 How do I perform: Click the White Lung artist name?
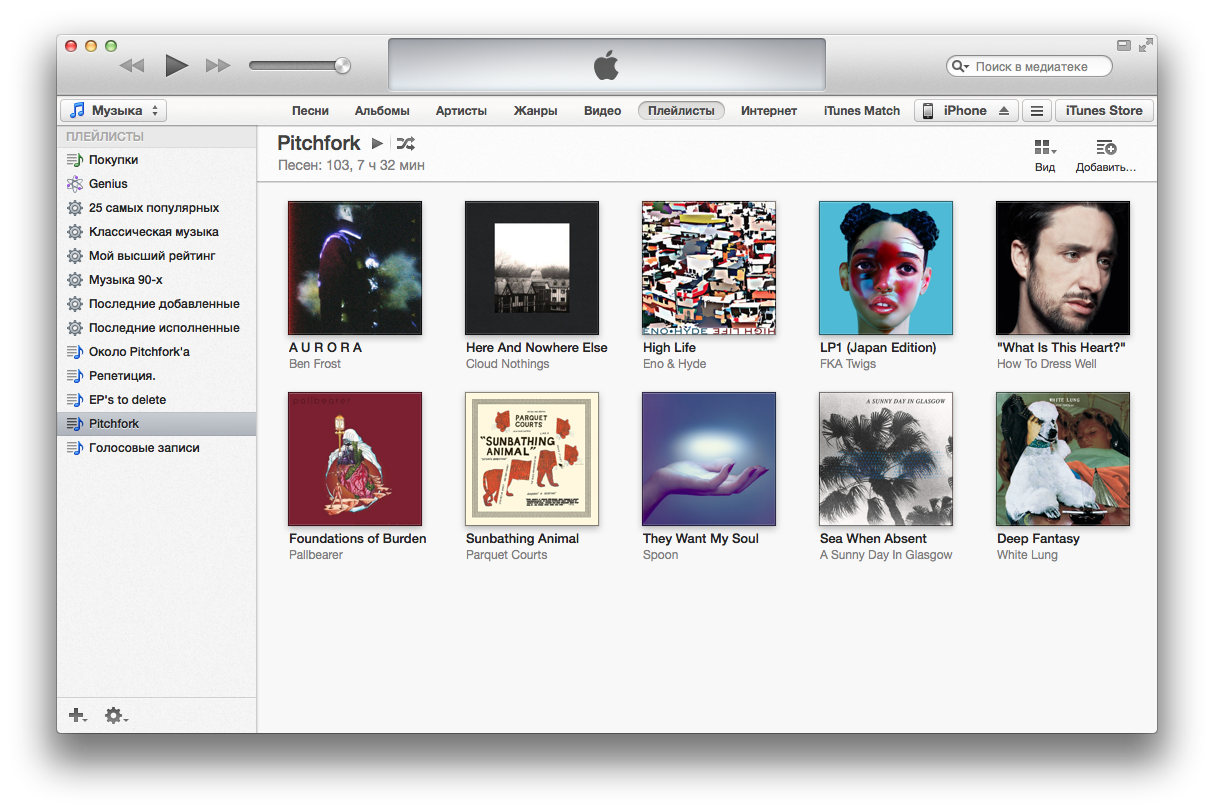pyautogui.click(x=1027, y=555)
